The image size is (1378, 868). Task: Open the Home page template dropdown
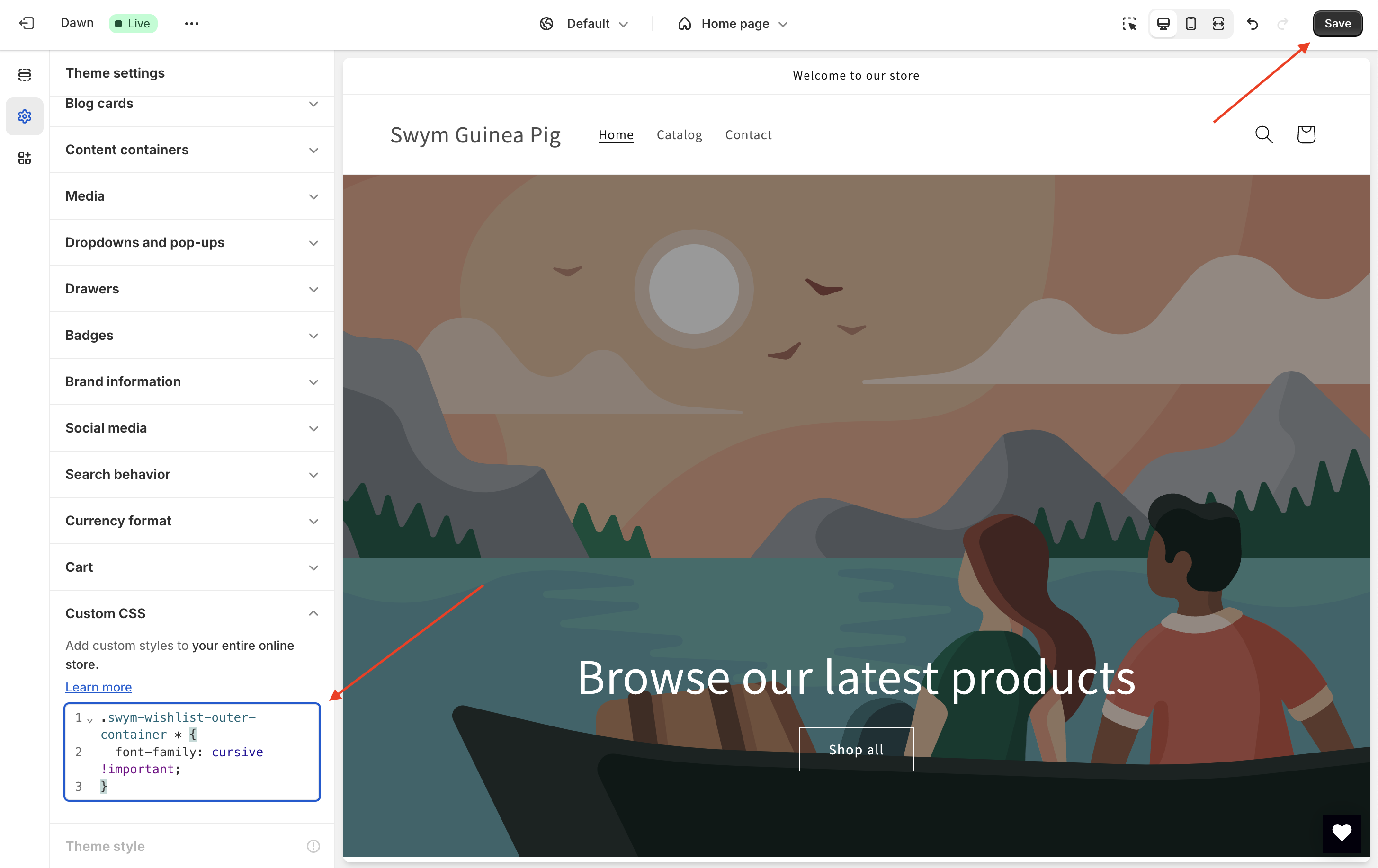[x=733, y=24]
